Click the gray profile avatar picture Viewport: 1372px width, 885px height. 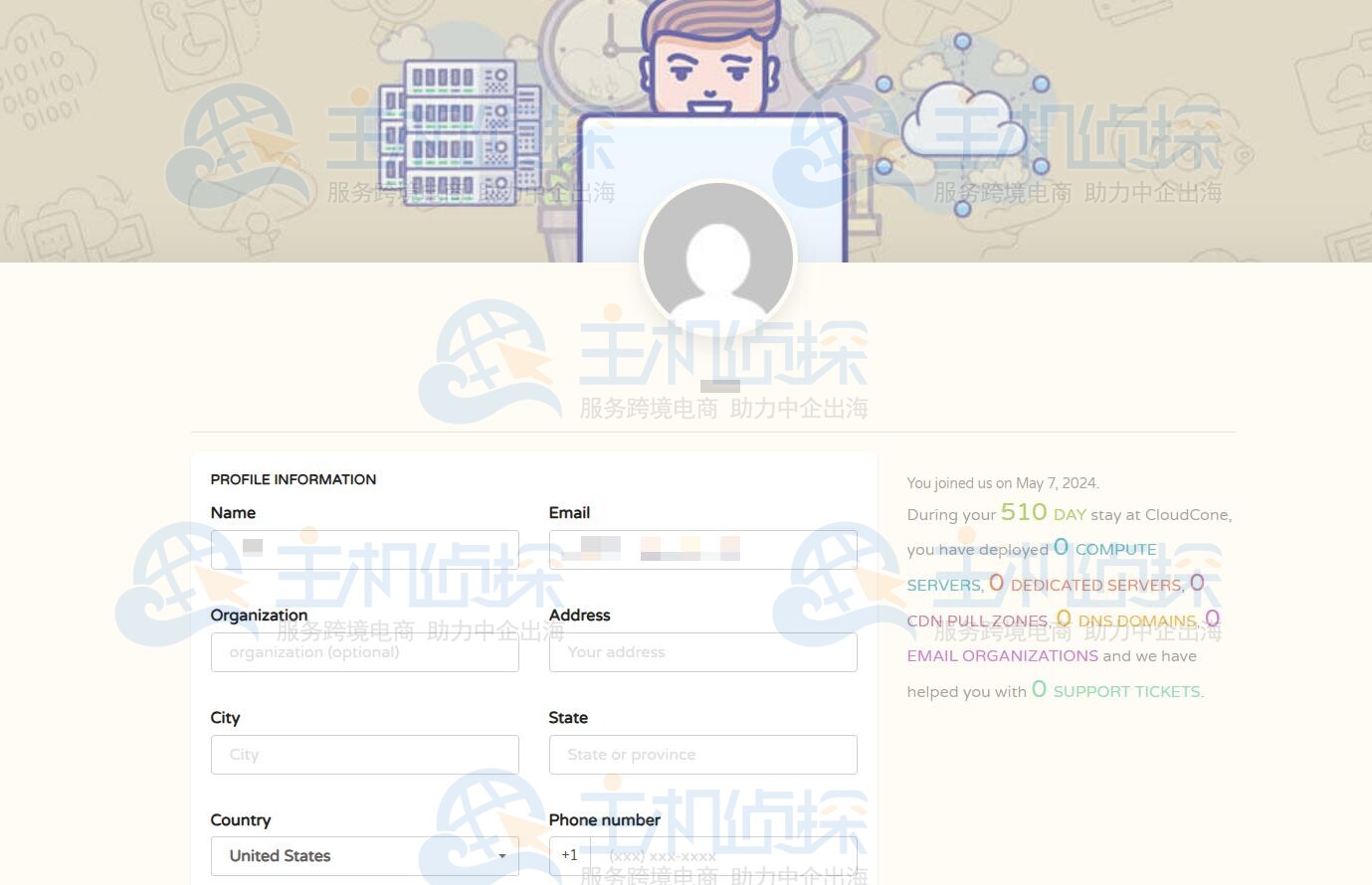coord(717,259)
